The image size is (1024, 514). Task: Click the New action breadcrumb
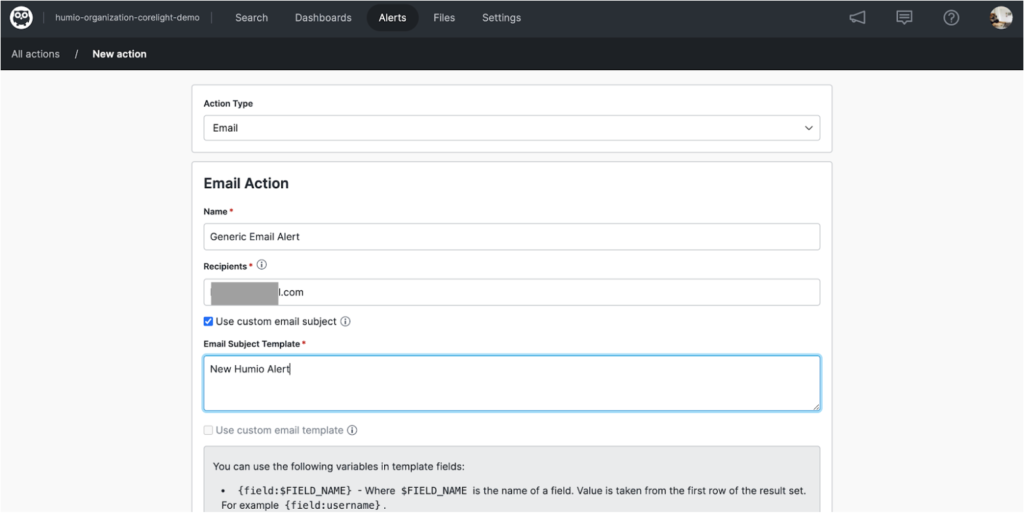click(120, 54)
